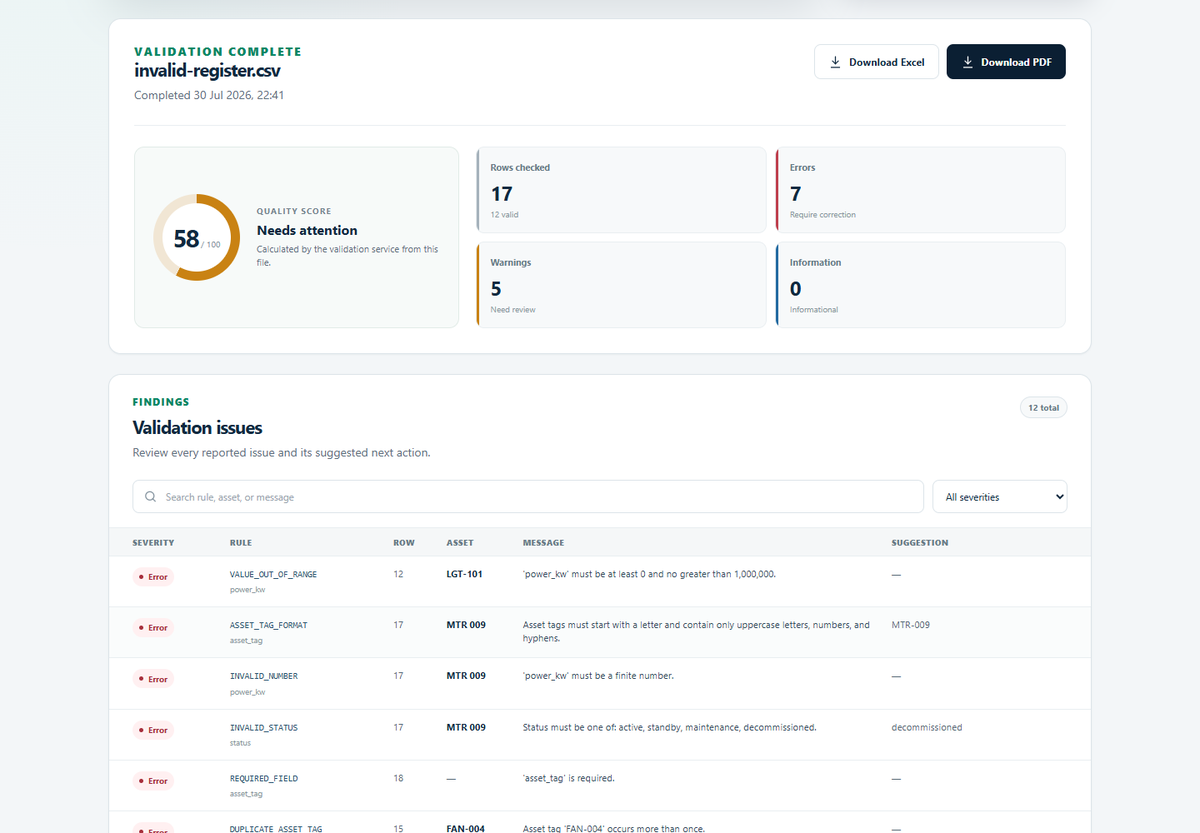The height and width of the screenshot is (833, 1200).
Task: Click the 'decommissioned' suggestion value
Action: 927,727
